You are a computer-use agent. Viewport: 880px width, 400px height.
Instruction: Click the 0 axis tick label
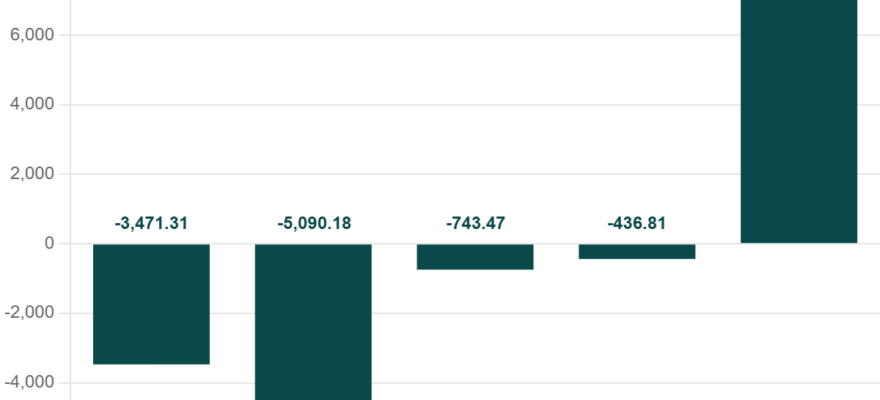pos(49,243)
